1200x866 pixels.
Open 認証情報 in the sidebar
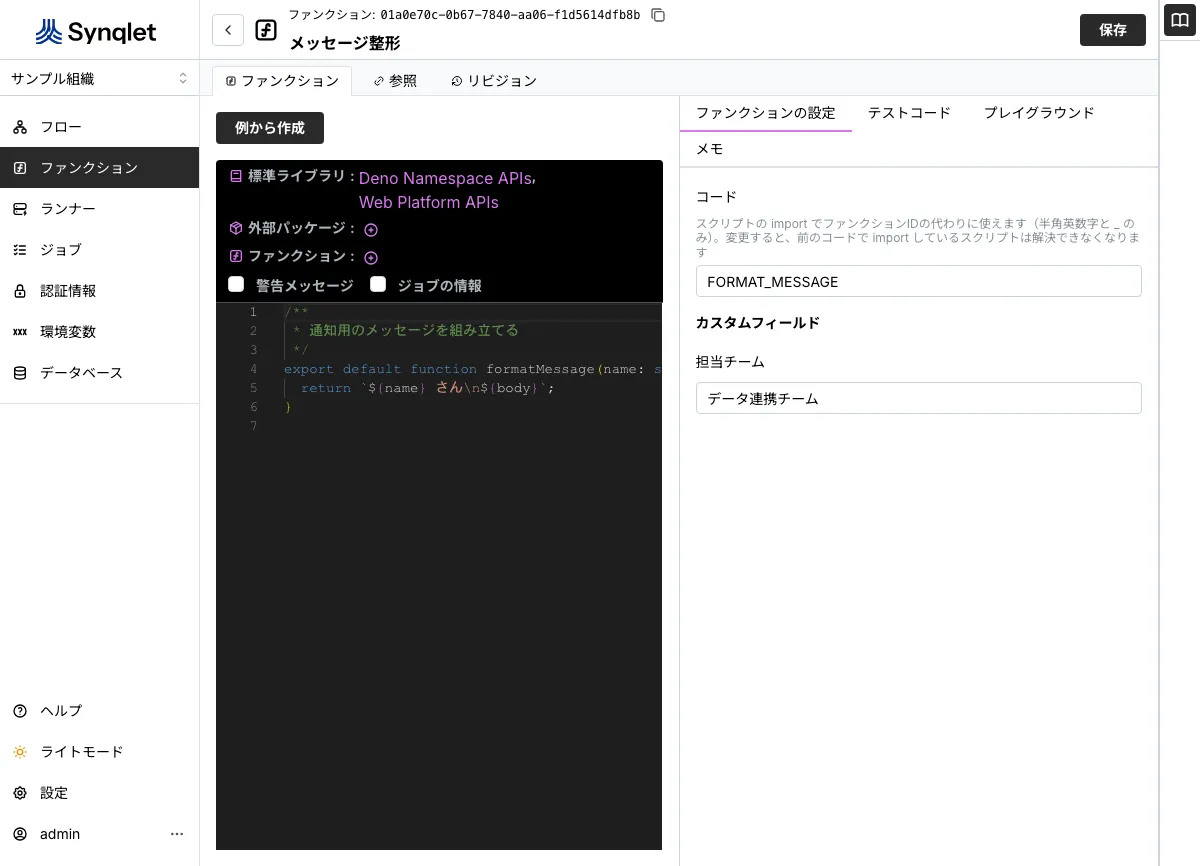[99, 291]
